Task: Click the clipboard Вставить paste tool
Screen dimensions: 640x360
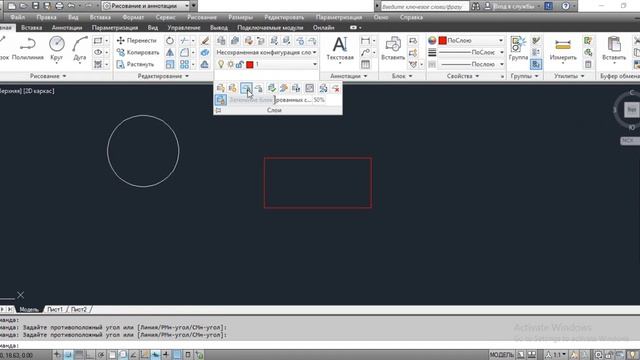Action: [614, 49]
